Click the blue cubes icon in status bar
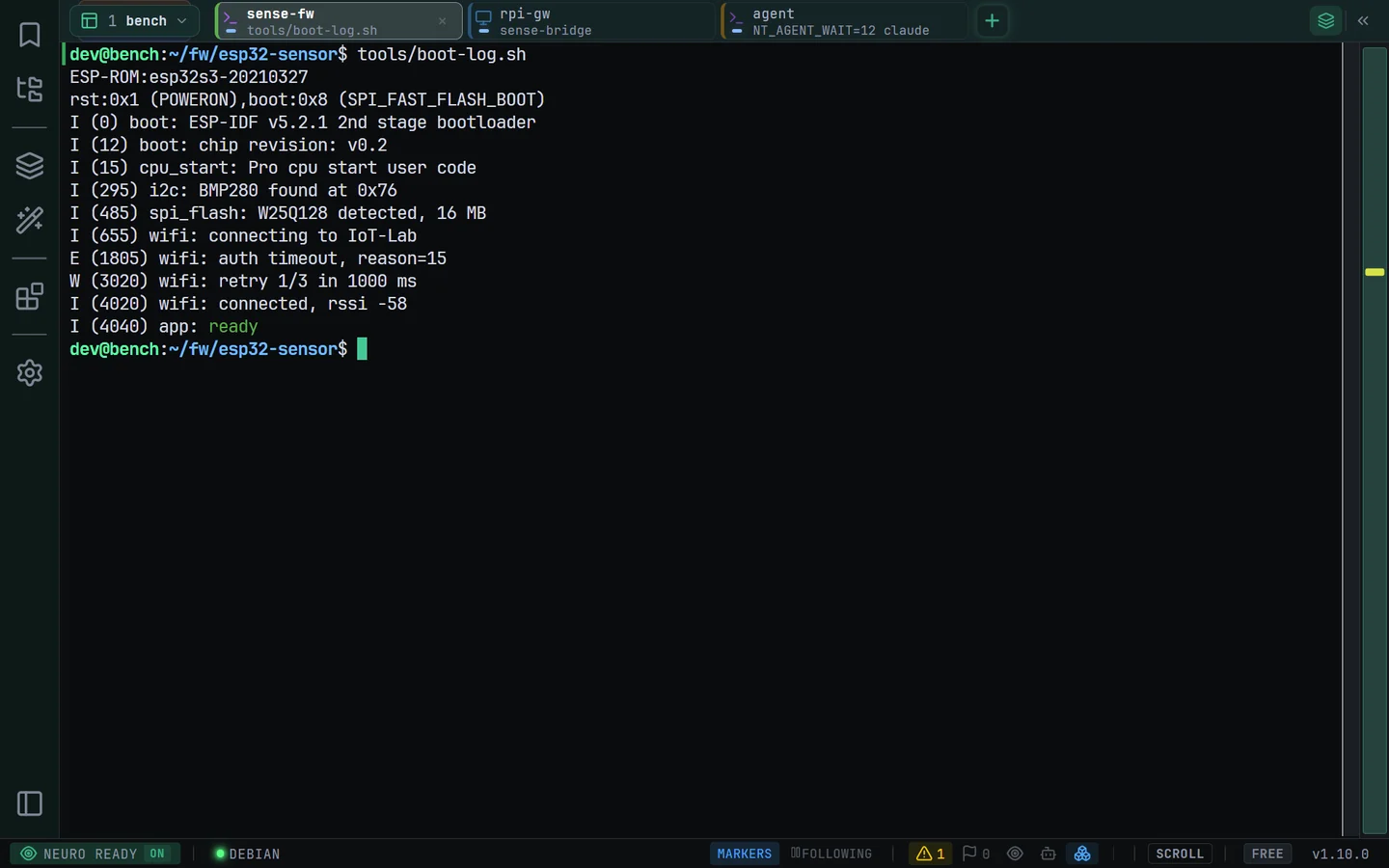 [x=1082, y=854]
